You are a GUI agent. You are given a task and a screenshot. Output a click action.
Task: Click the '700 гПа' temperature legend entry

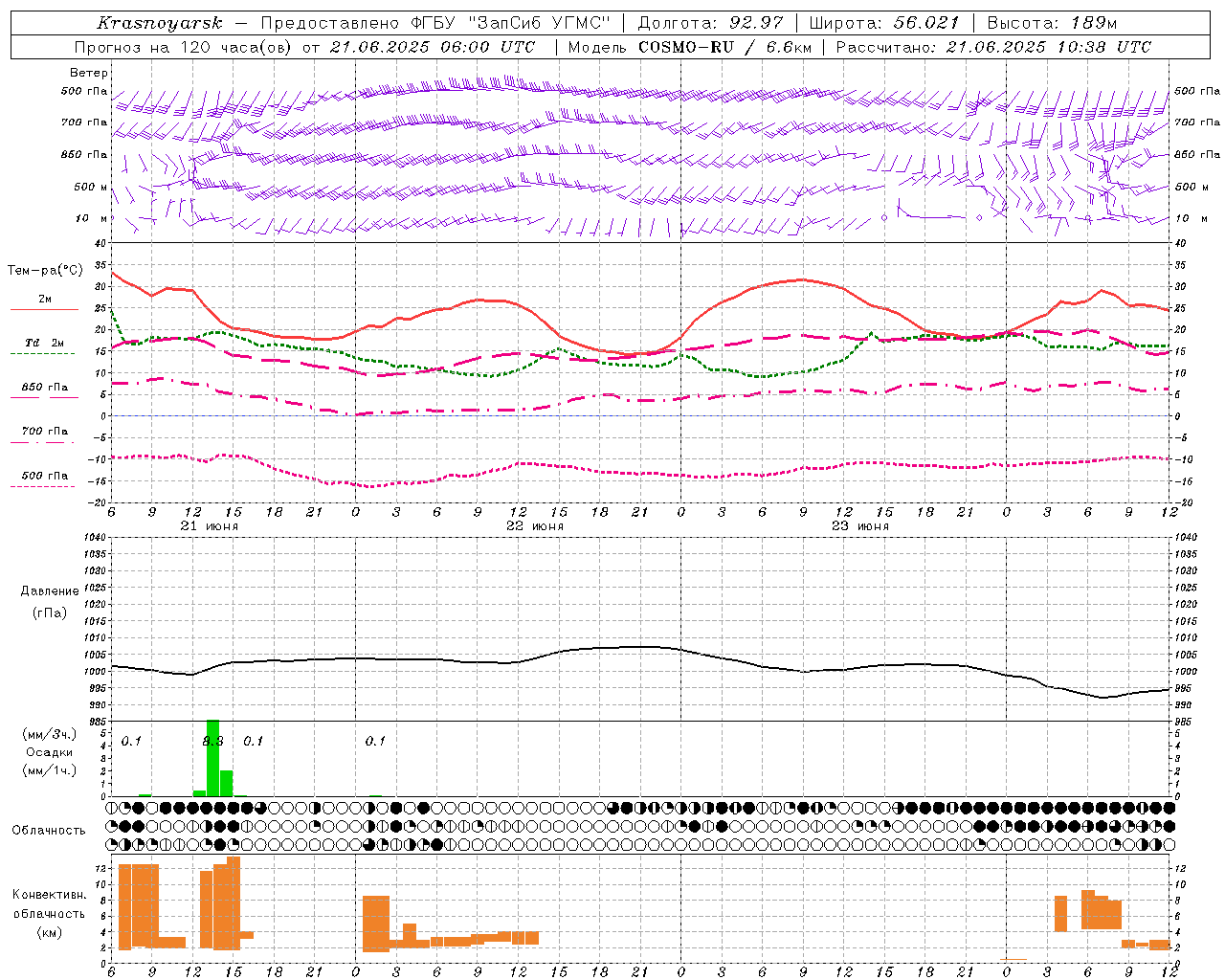click(45, 431)
